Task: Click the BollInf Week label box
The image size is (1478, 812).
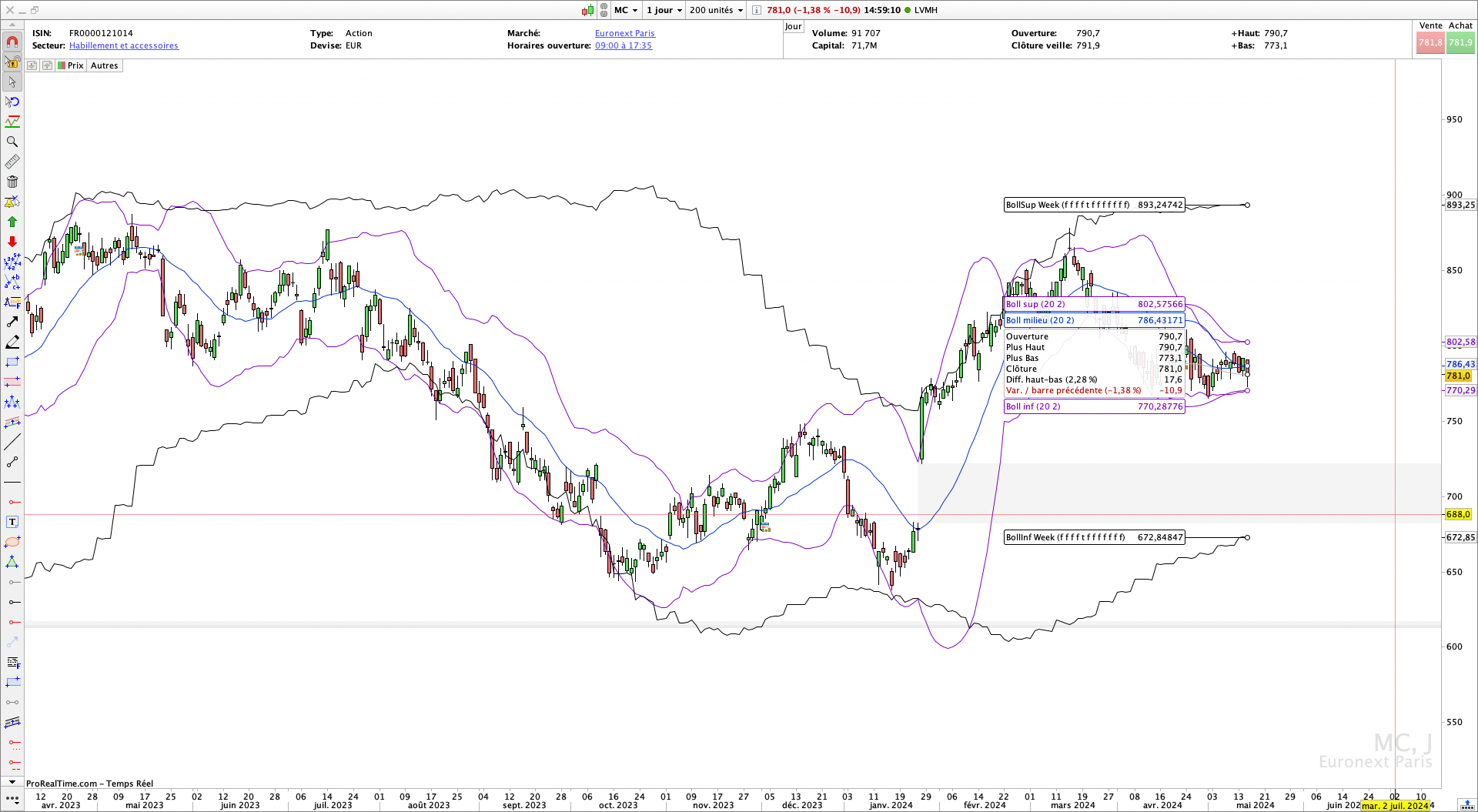Action: pos(1094,537)
